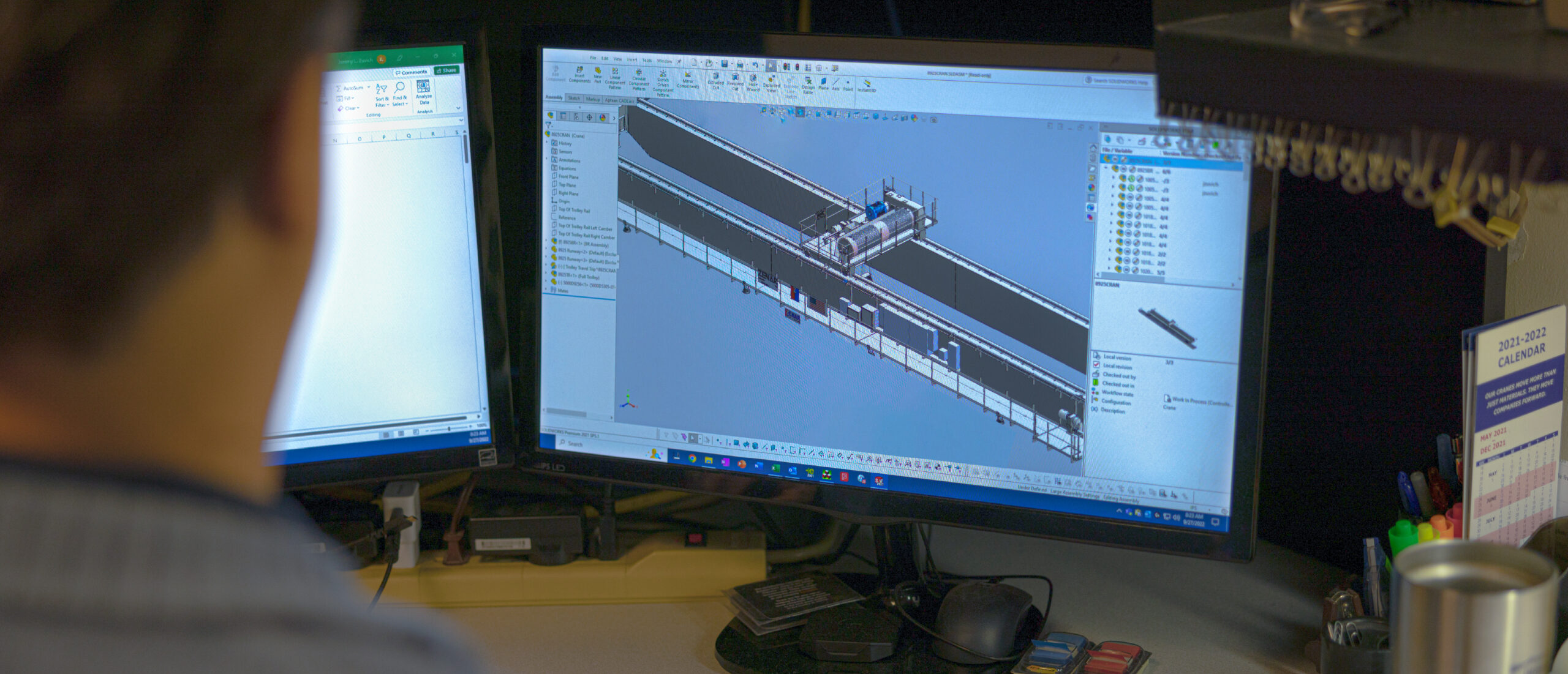Click the Extruded Cut tool
Image resolution: width=1568 pixels, height=674 pixels.
(715, 80)
